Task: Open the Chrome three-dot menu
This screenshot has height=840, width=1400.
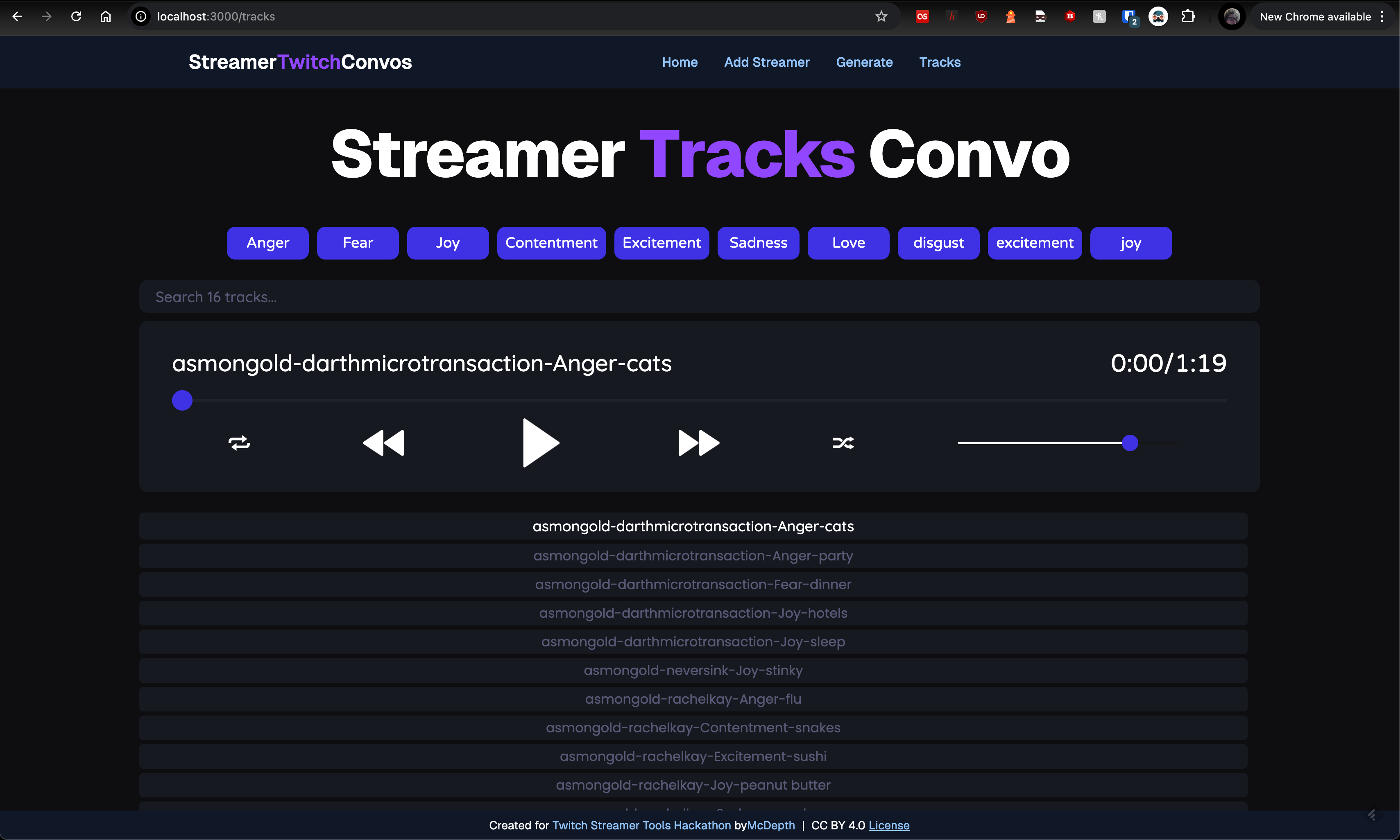Action: coord(1382,16)
